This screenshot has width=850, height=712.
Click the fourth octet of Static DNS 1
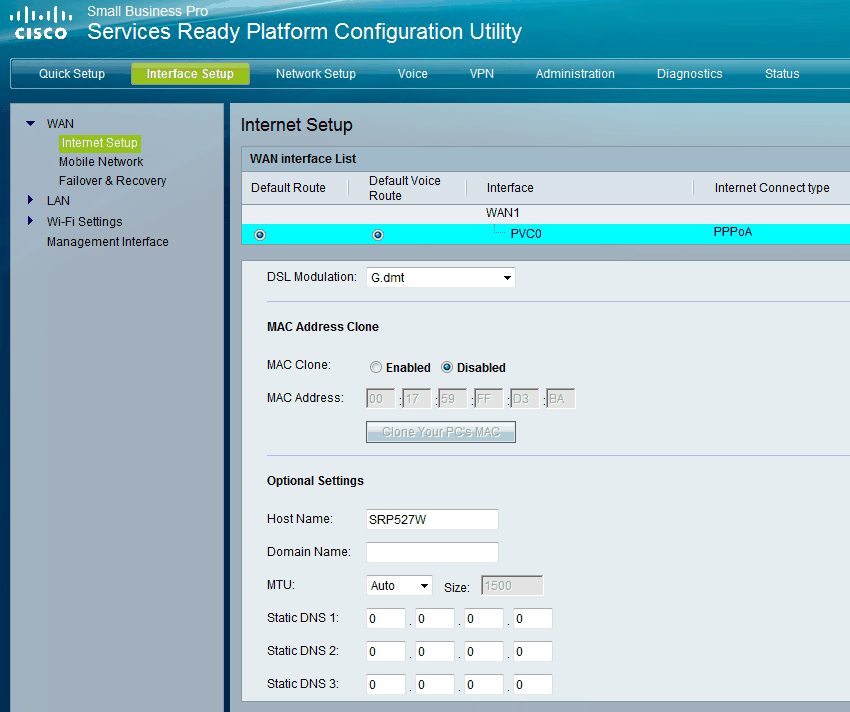[533, 619]
